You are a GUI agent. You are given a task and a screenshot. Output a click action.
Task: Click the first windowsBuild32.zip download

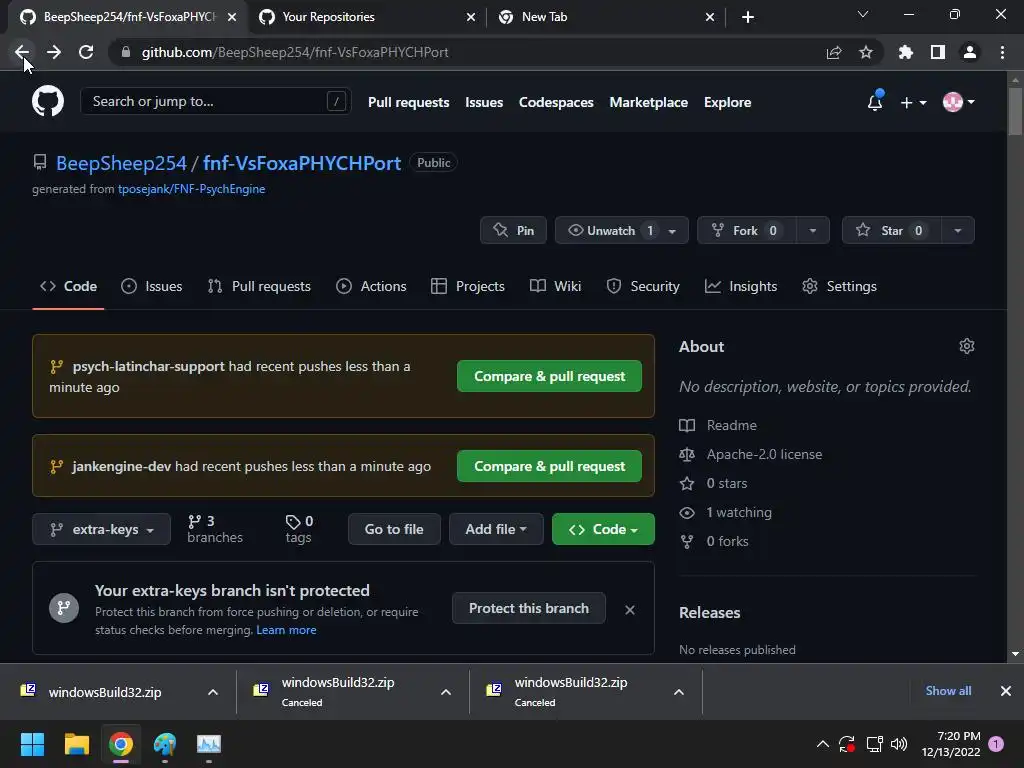[x=104, y=692]
